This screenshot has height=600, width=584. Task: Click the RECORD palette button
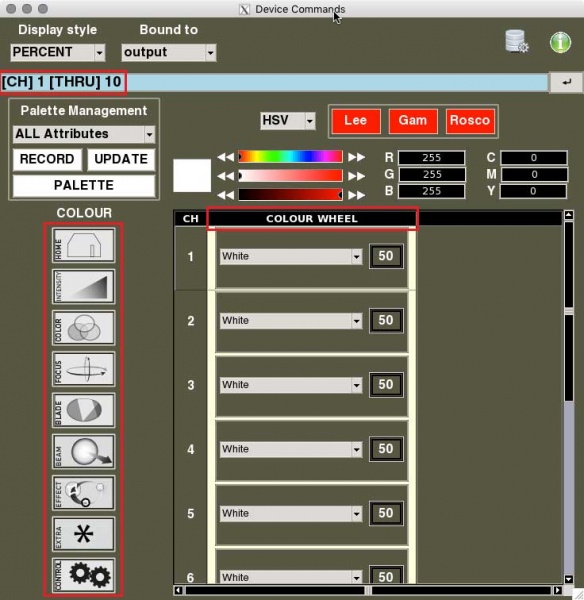coord(47,159)
